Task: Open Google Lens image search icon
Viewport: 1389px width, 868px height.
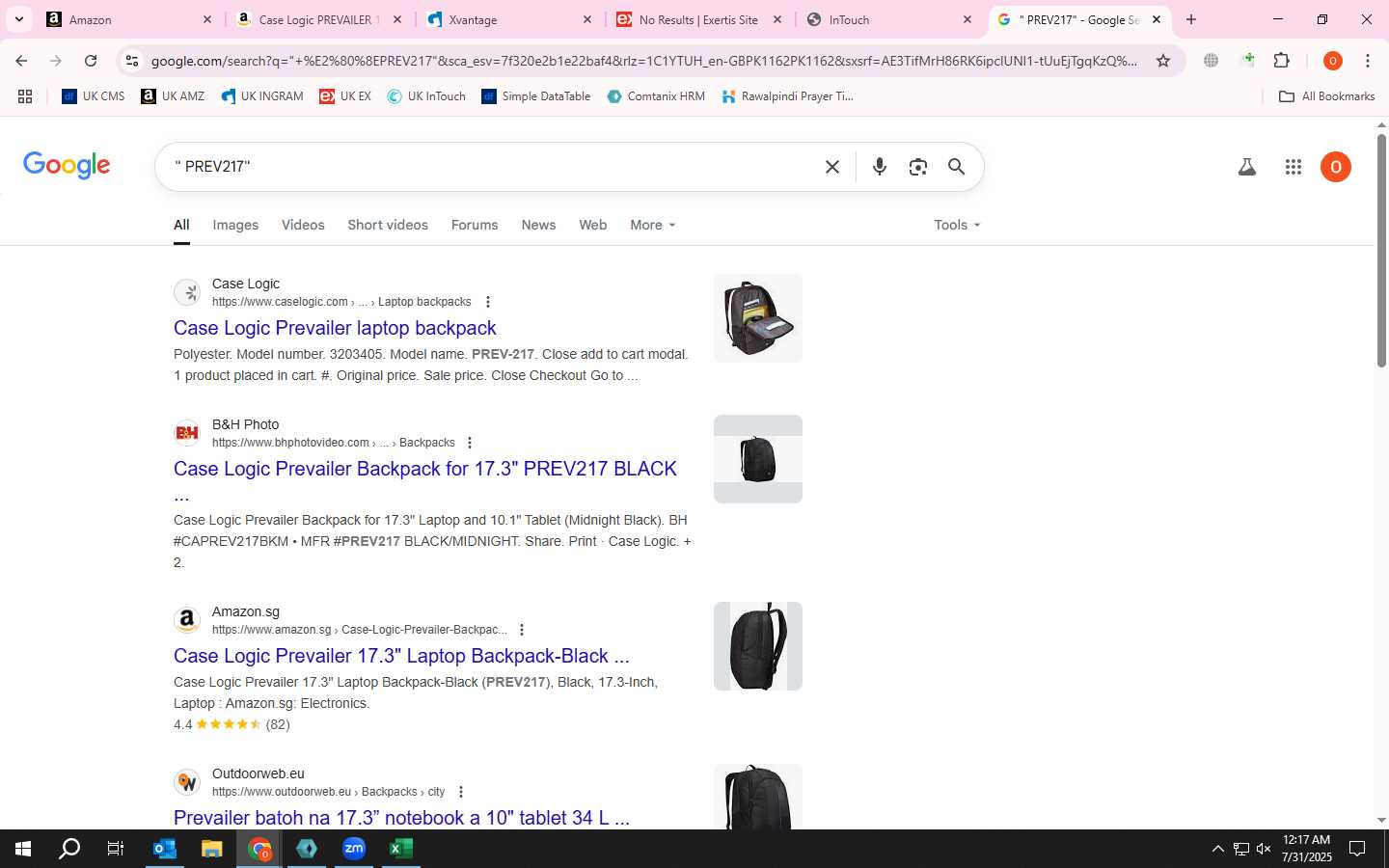Action: 918,167
